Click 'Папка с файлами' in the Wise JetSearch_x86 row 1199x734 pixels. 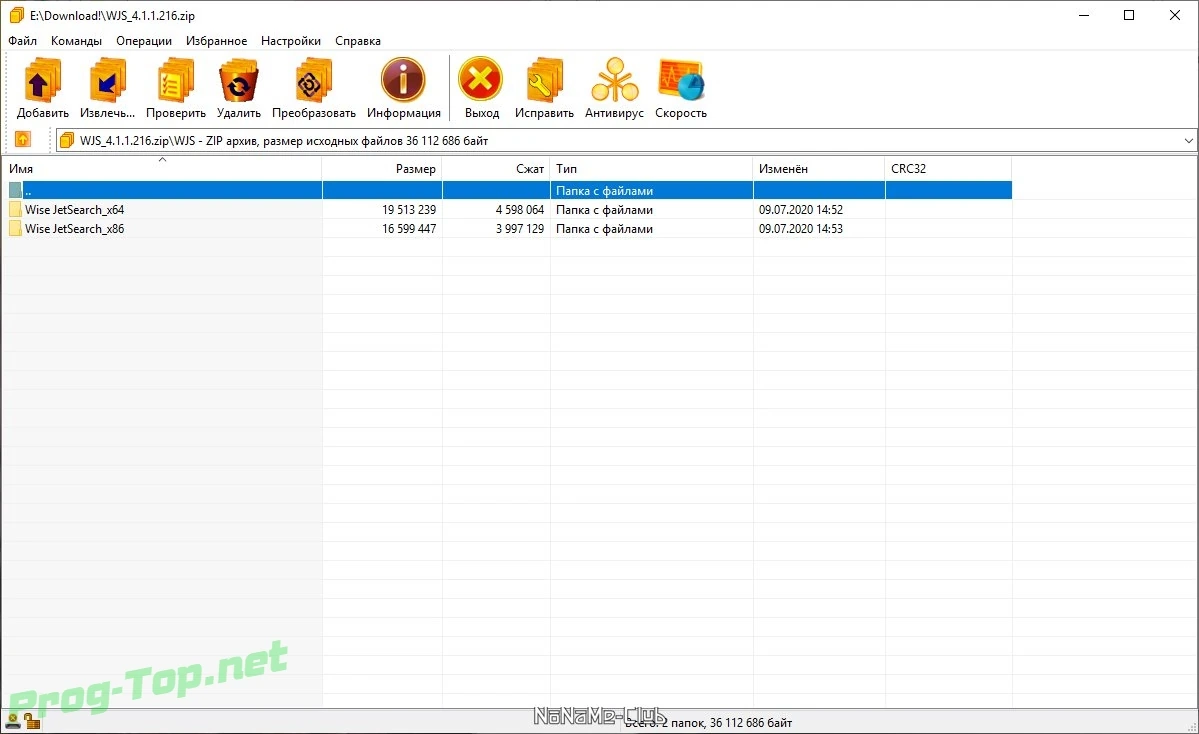pos(604,229)
